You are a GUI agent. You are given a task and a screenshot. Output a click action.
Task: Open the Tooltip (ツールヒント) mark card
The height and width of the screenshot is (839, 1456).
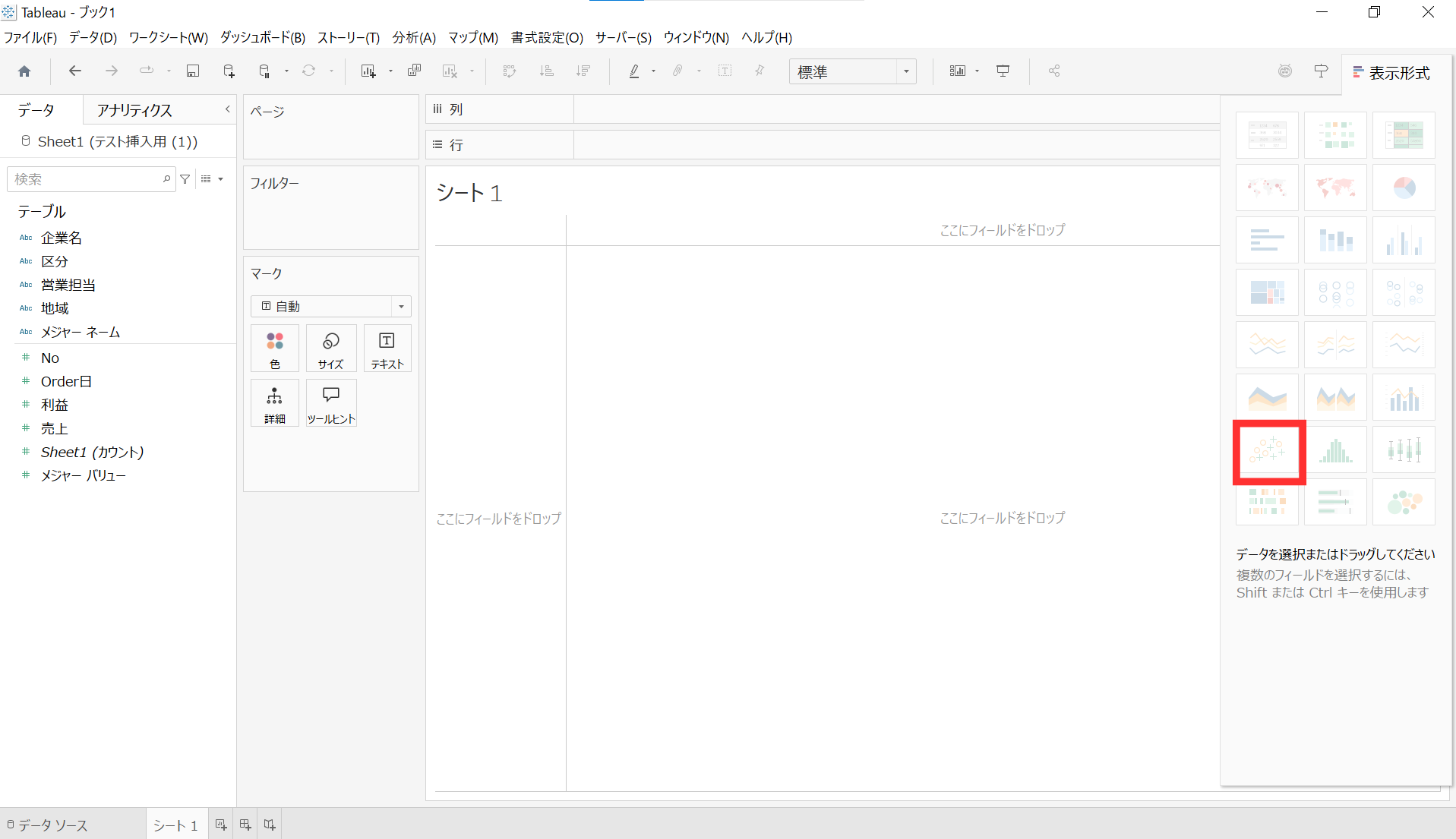[331, 403]
